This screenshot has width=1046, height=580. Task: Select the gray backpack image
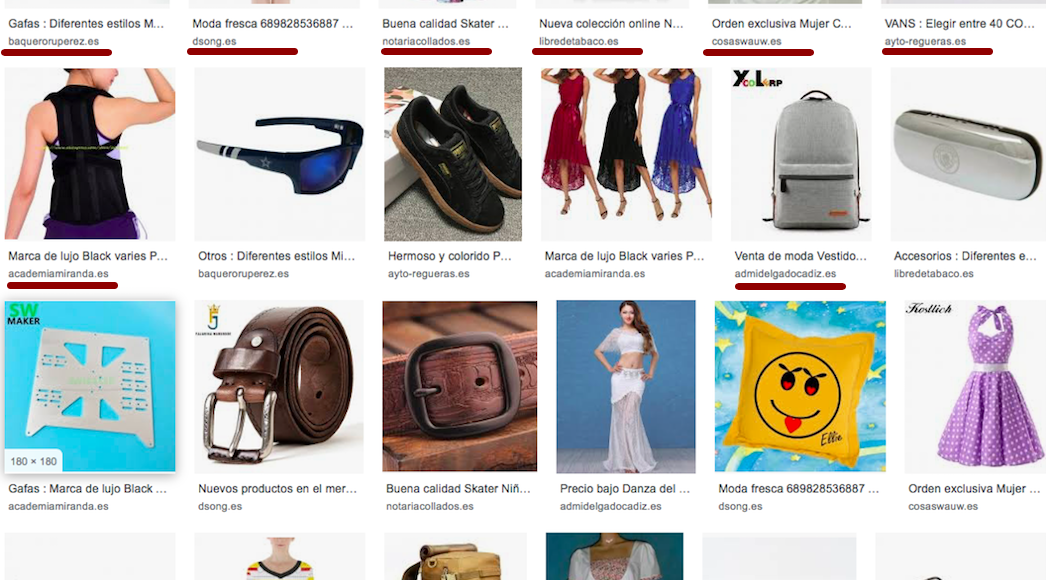point(801,154)
